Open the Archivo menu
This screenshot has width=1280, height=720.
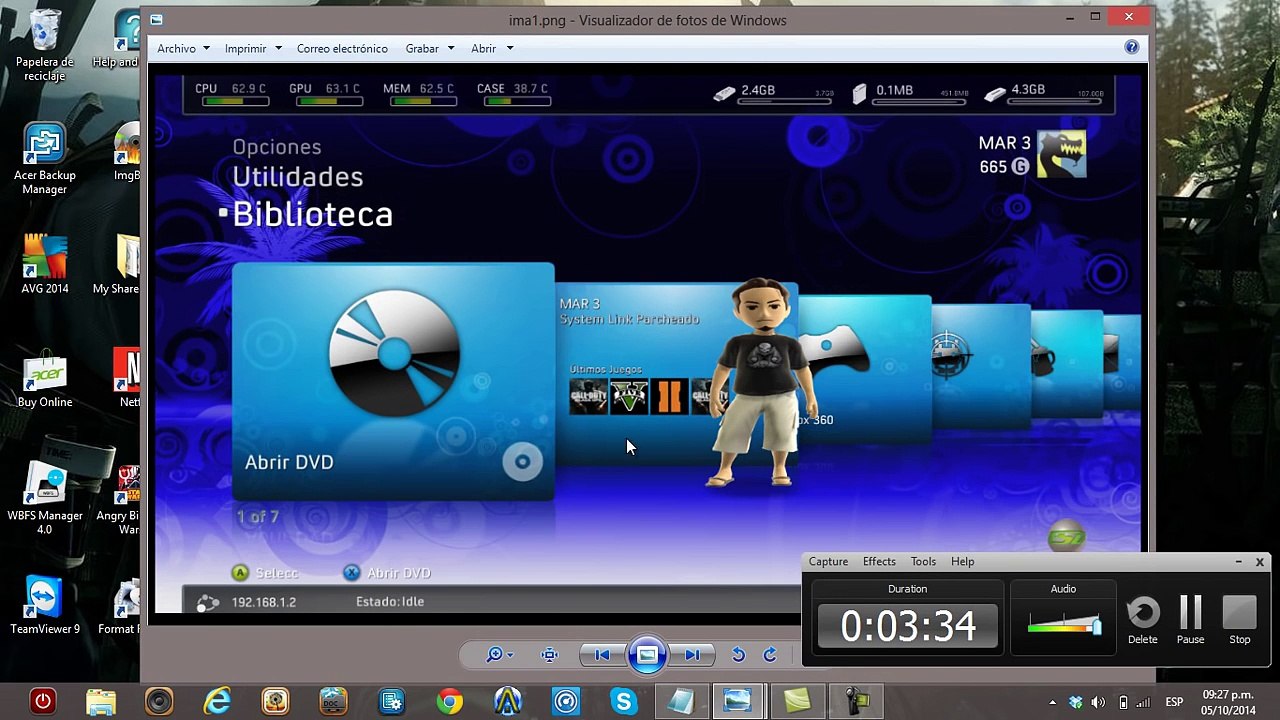click(x=183, y=48)
